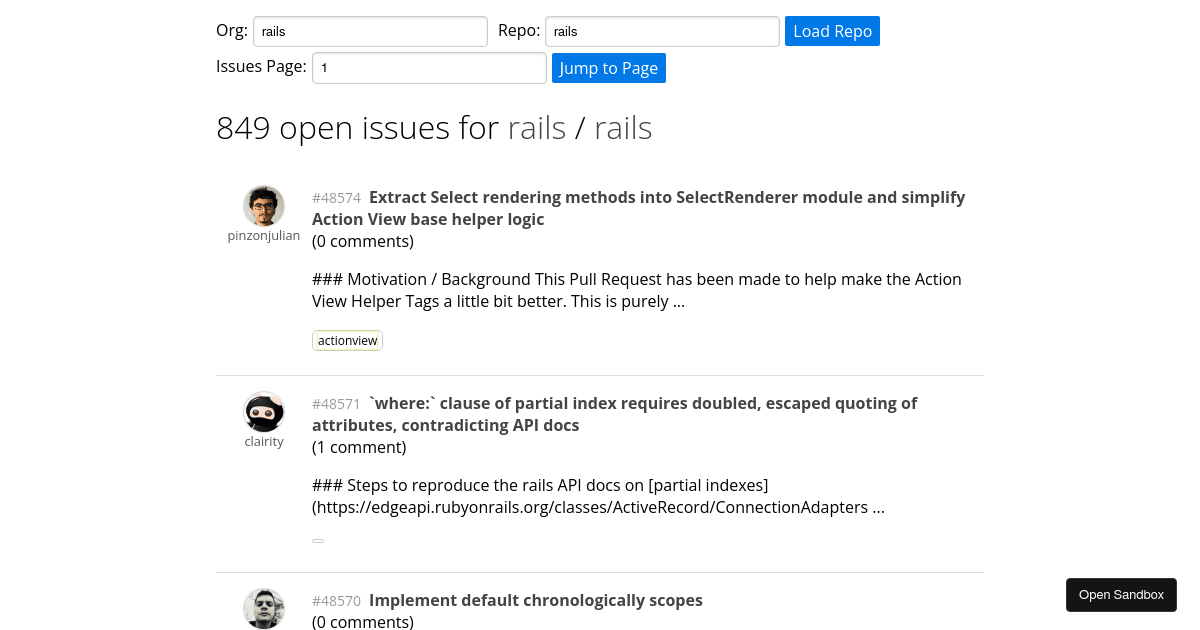Click 'rails' org name in the heading
1200x630 pixels.
coord(537,127)
